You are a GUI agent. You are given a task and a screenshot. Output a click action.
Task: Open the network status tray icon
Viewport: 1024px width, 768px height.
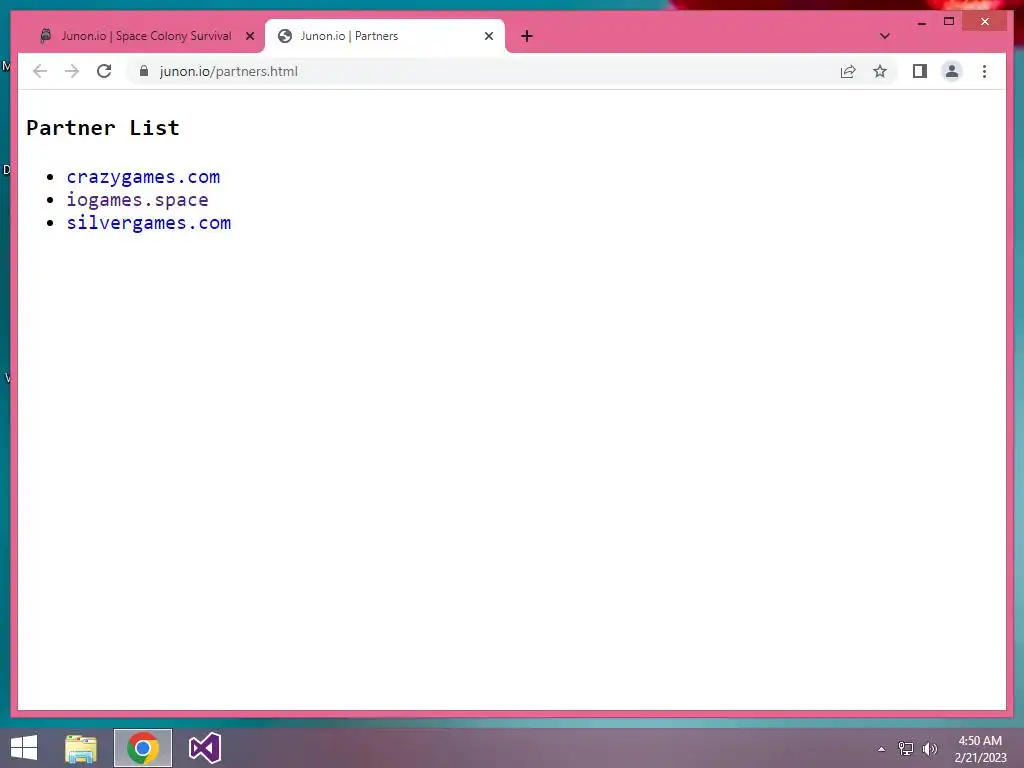(906, 749)
